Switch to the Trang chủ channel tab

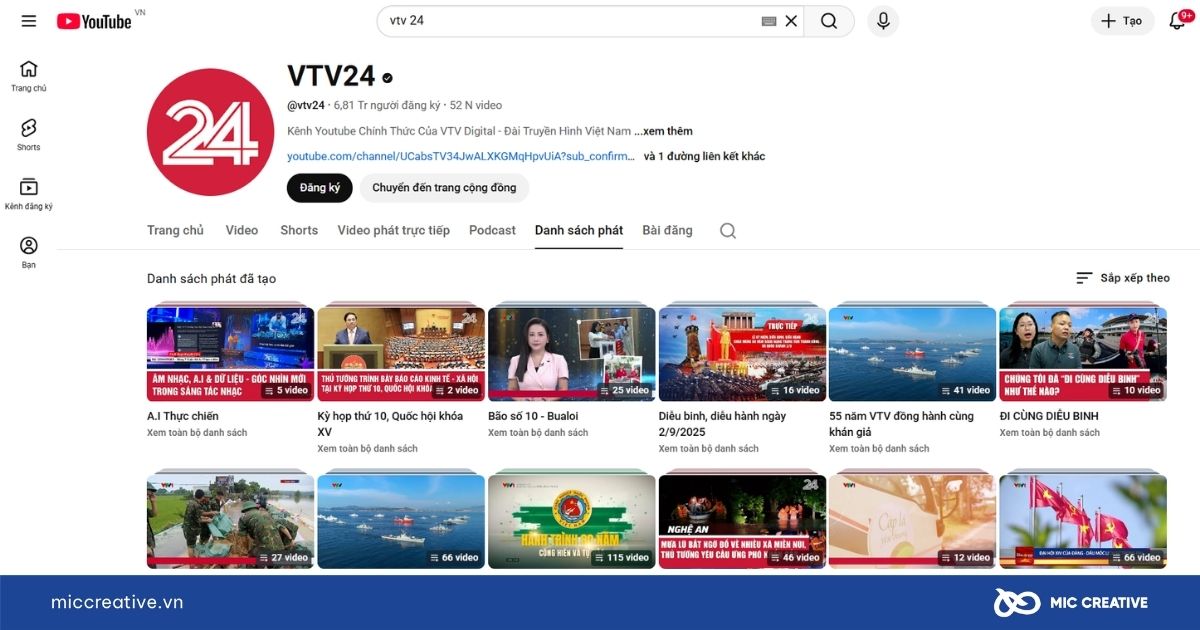pyautogui.click(x=175, y=230)
